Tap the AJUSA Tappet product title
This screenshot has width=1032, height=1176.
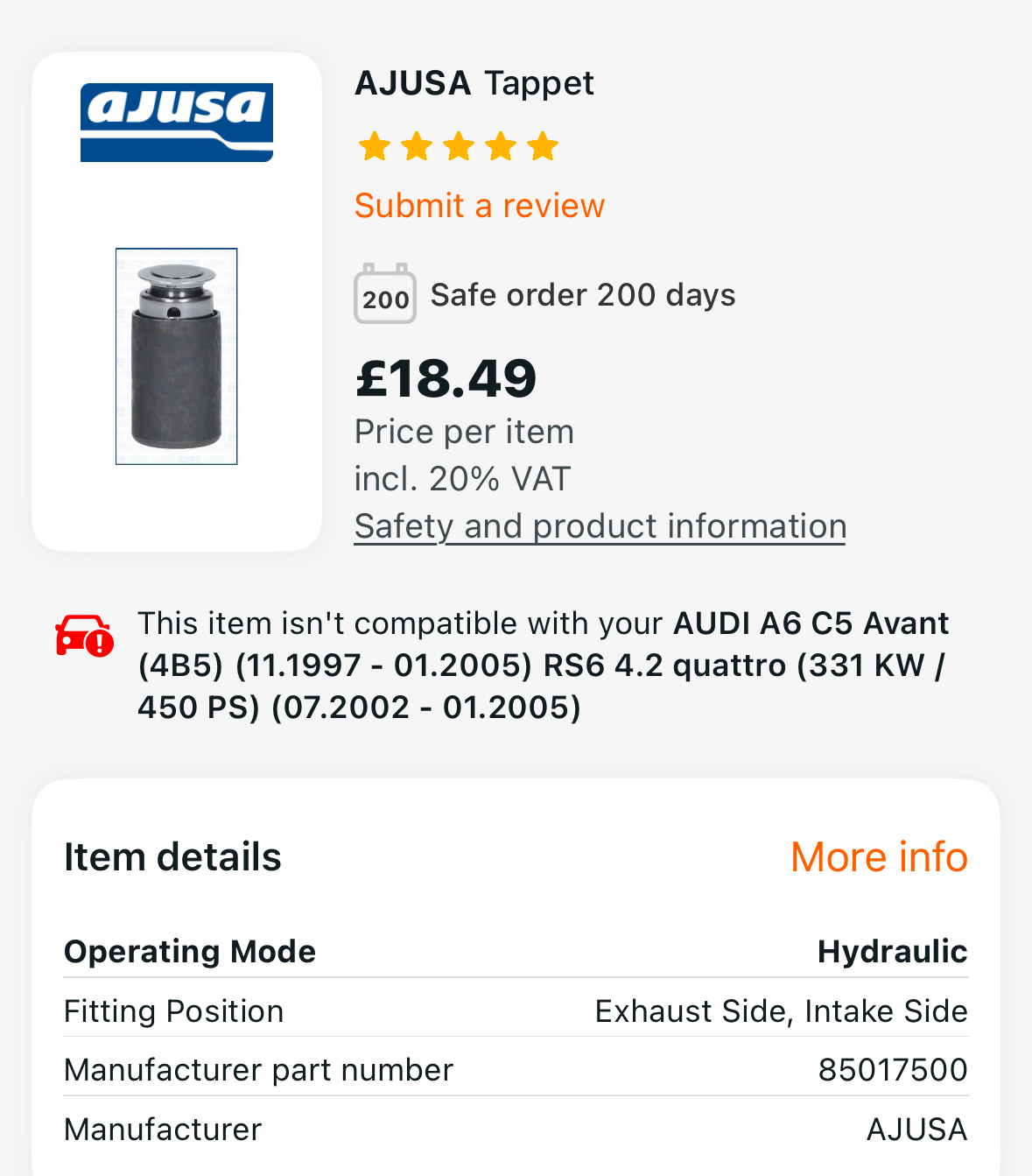474,83
